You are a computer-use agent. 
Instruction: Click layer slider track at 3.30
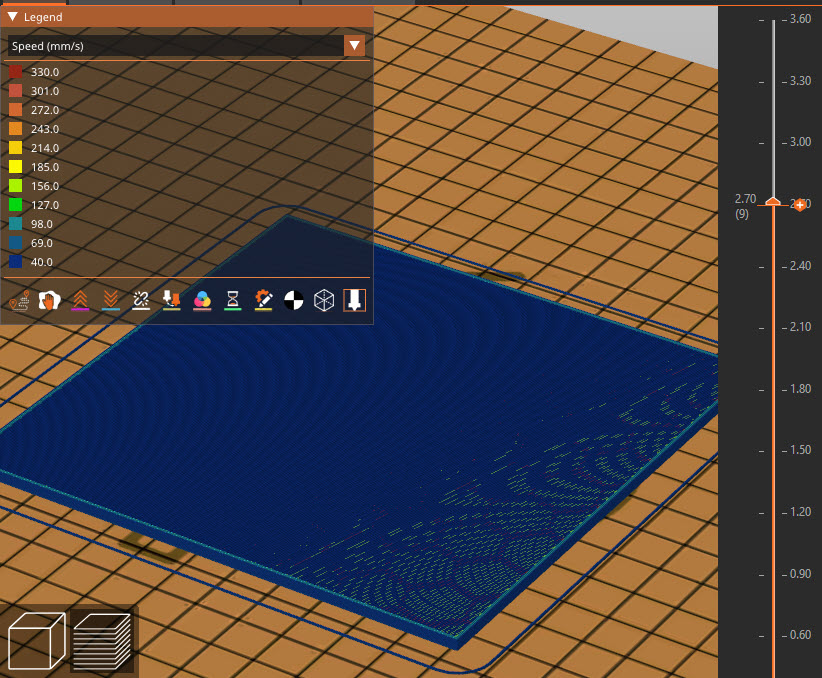[773, 82]
